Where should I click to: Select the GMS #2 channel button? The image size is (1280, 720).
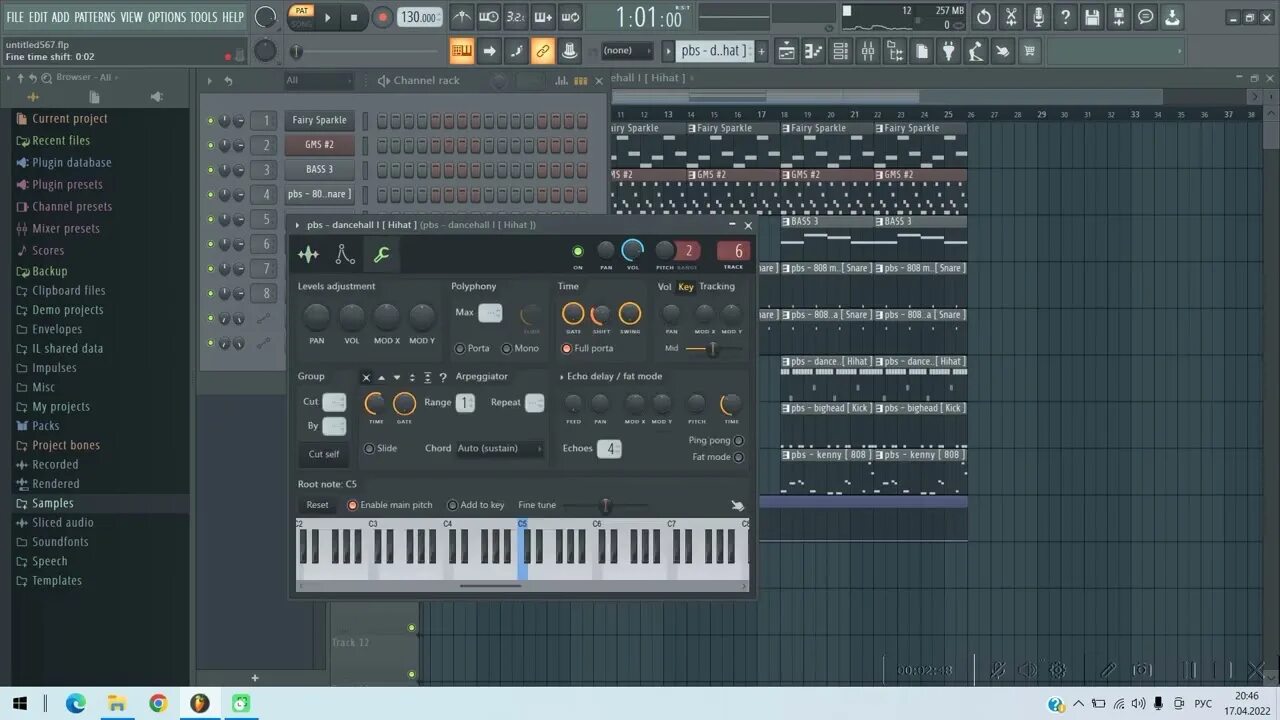(319, 145)
